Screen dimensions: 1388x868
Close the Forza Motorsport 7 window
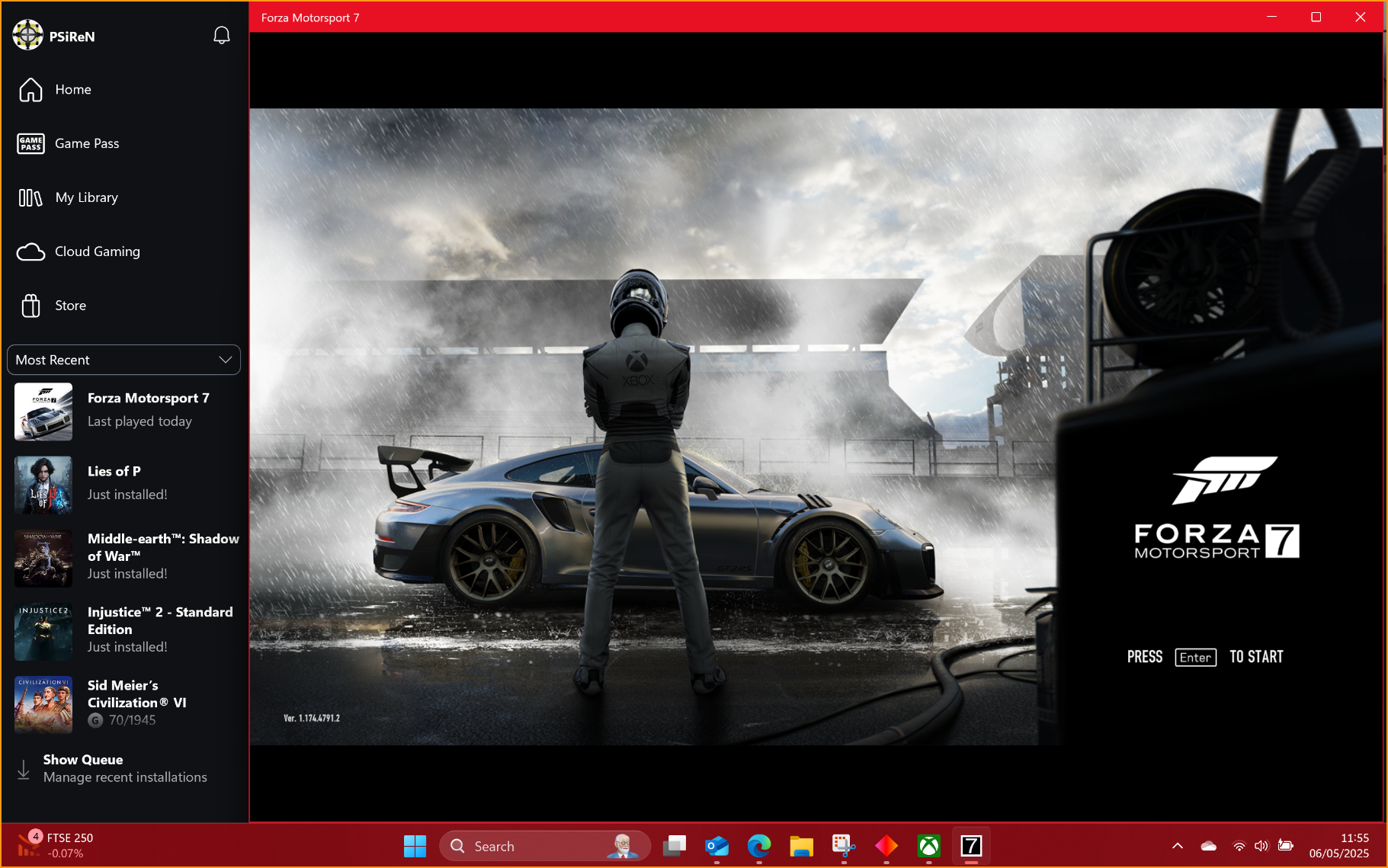pos(1360,17)
